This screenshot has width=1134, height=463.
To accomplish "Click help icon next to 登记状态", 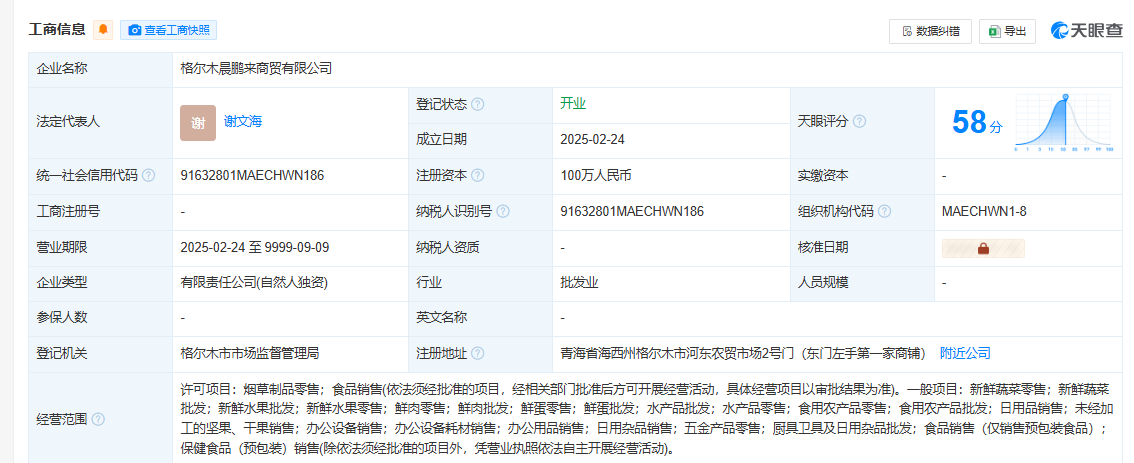I will tap(477, 104).
